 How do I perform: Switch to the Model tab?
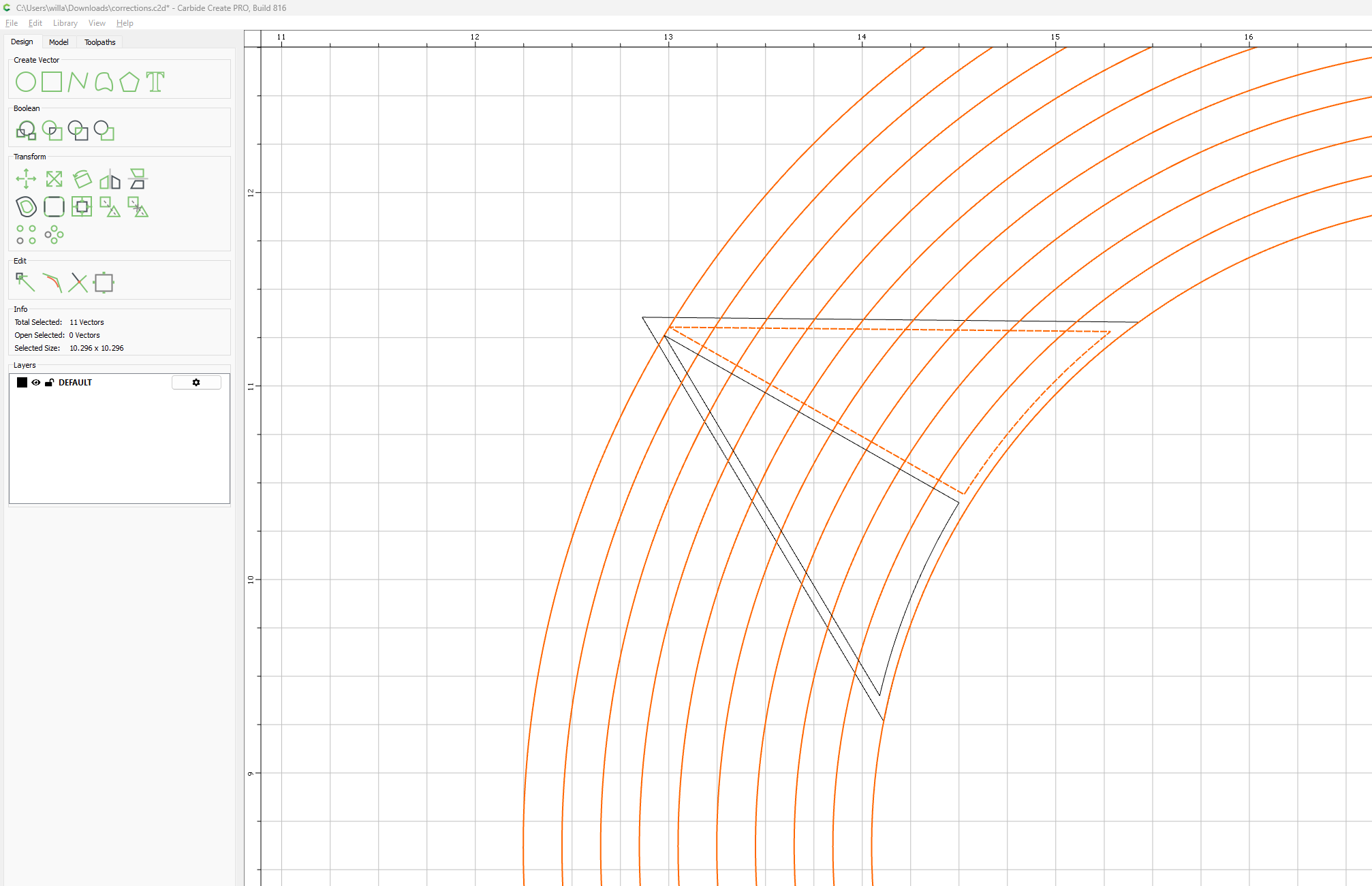[59, 42]
